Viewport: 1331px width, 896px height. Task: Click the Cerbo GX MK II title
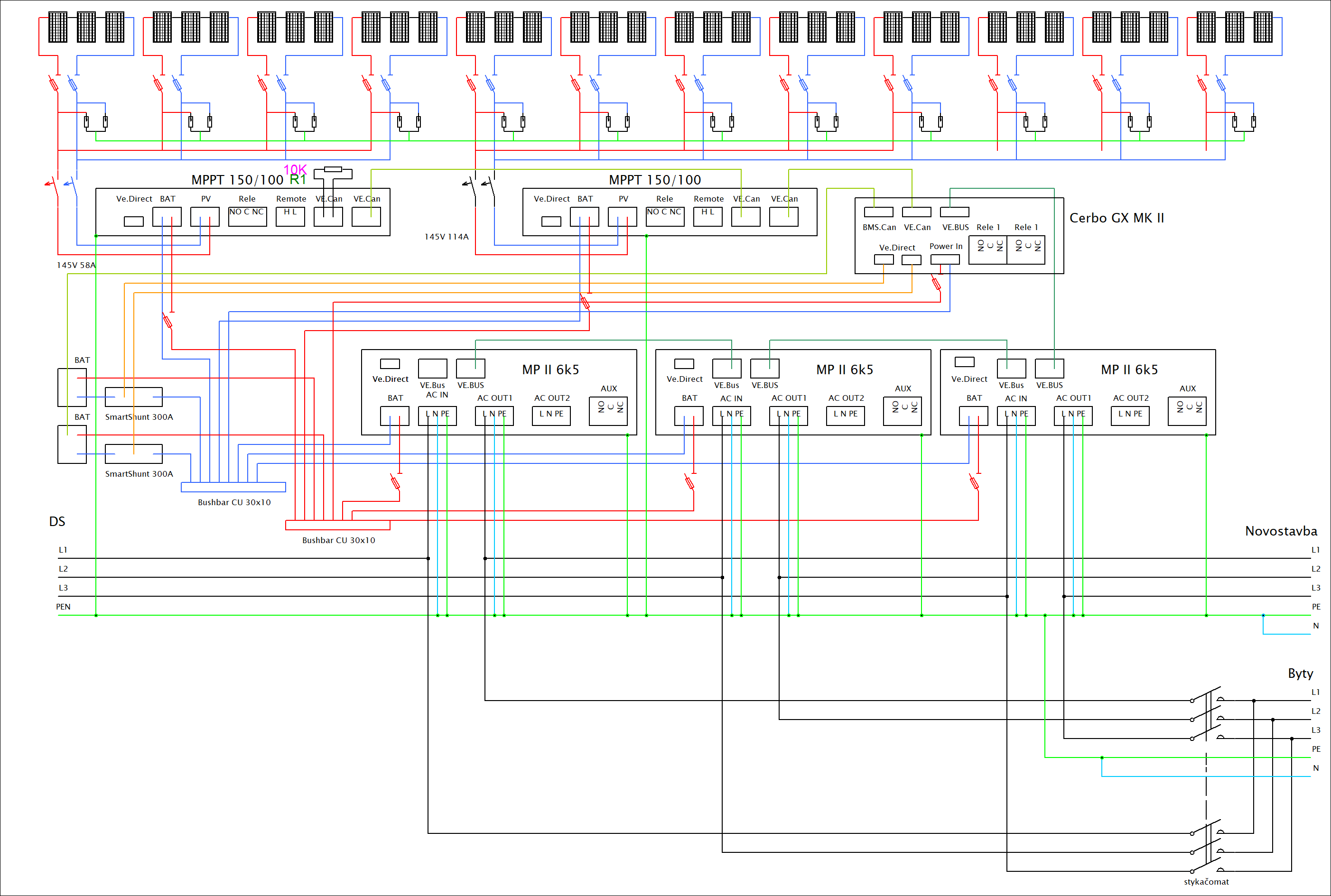point(1116,218)
